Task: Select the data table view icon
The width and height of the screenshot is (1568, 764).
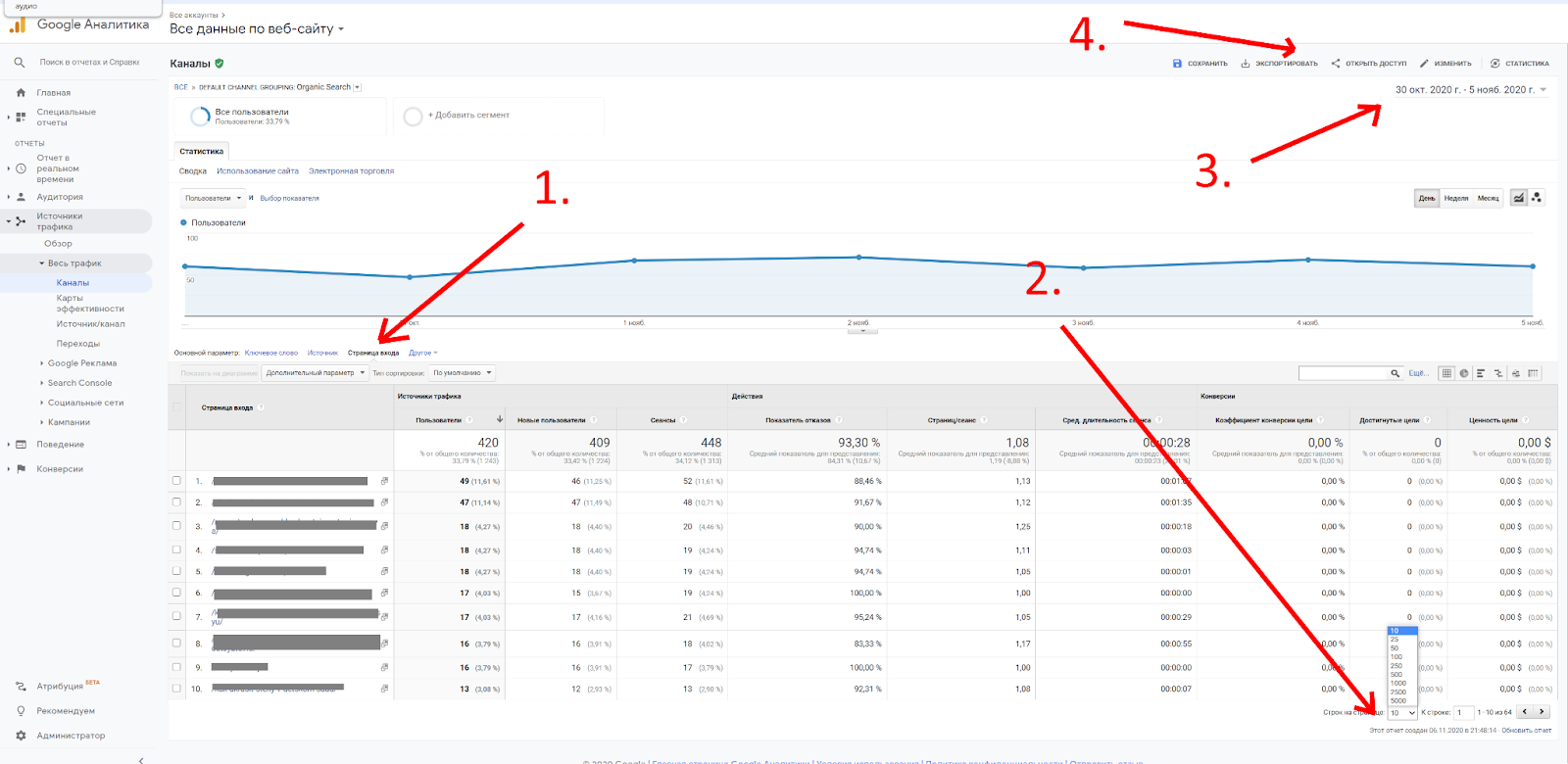Action: click(x=1446, y=373)
